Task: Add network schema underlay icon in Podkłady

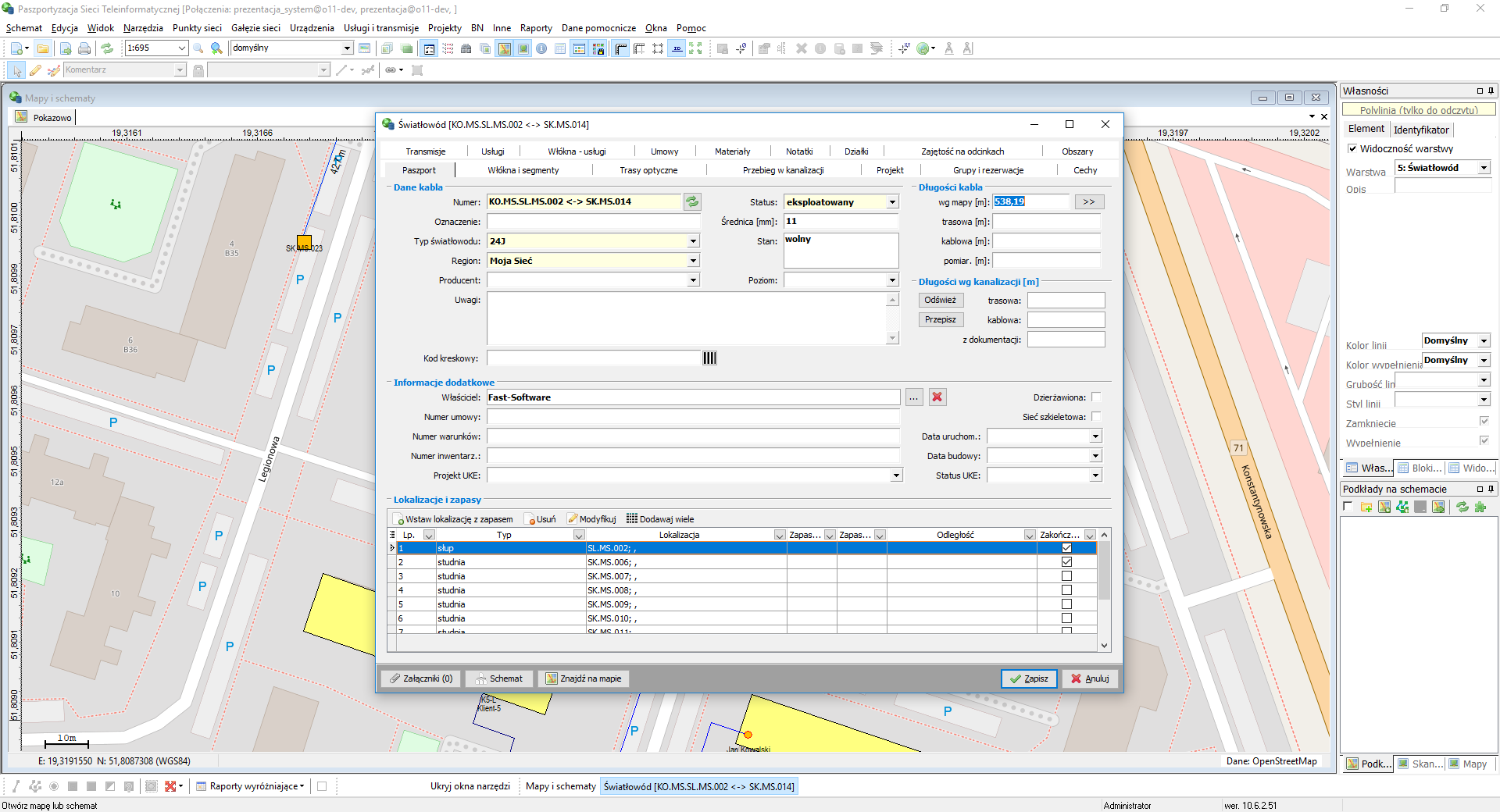Action: [x=1403, y=507]
